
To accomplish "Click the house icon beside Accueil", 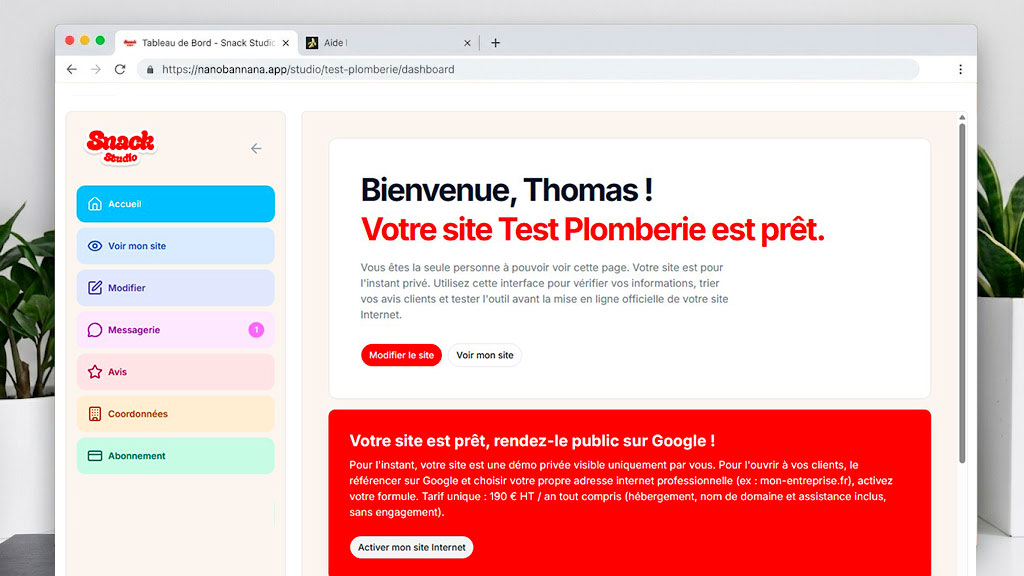I will [x=95, y=204].
